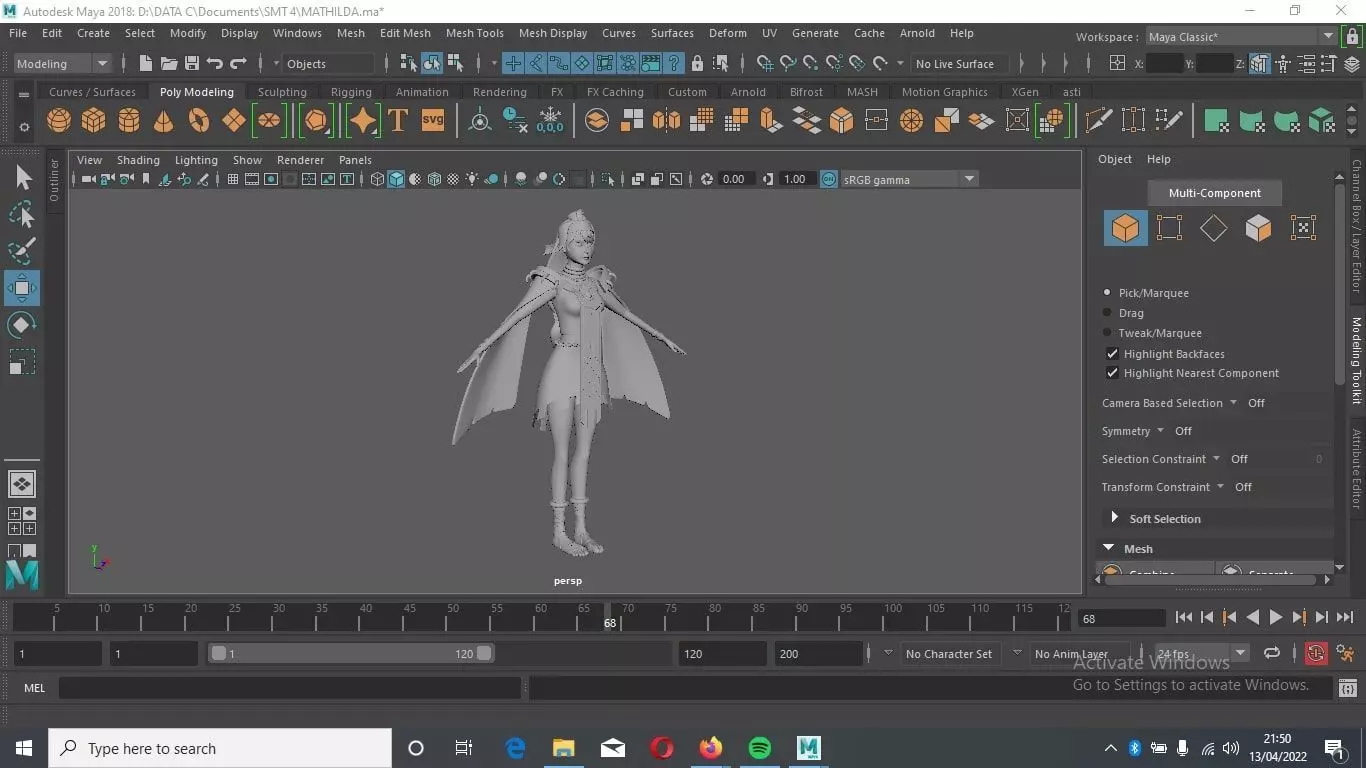Open 24 fps frame rate dropdown
The height and width of the screenshot is (768, 1366).
point(1202,653)
